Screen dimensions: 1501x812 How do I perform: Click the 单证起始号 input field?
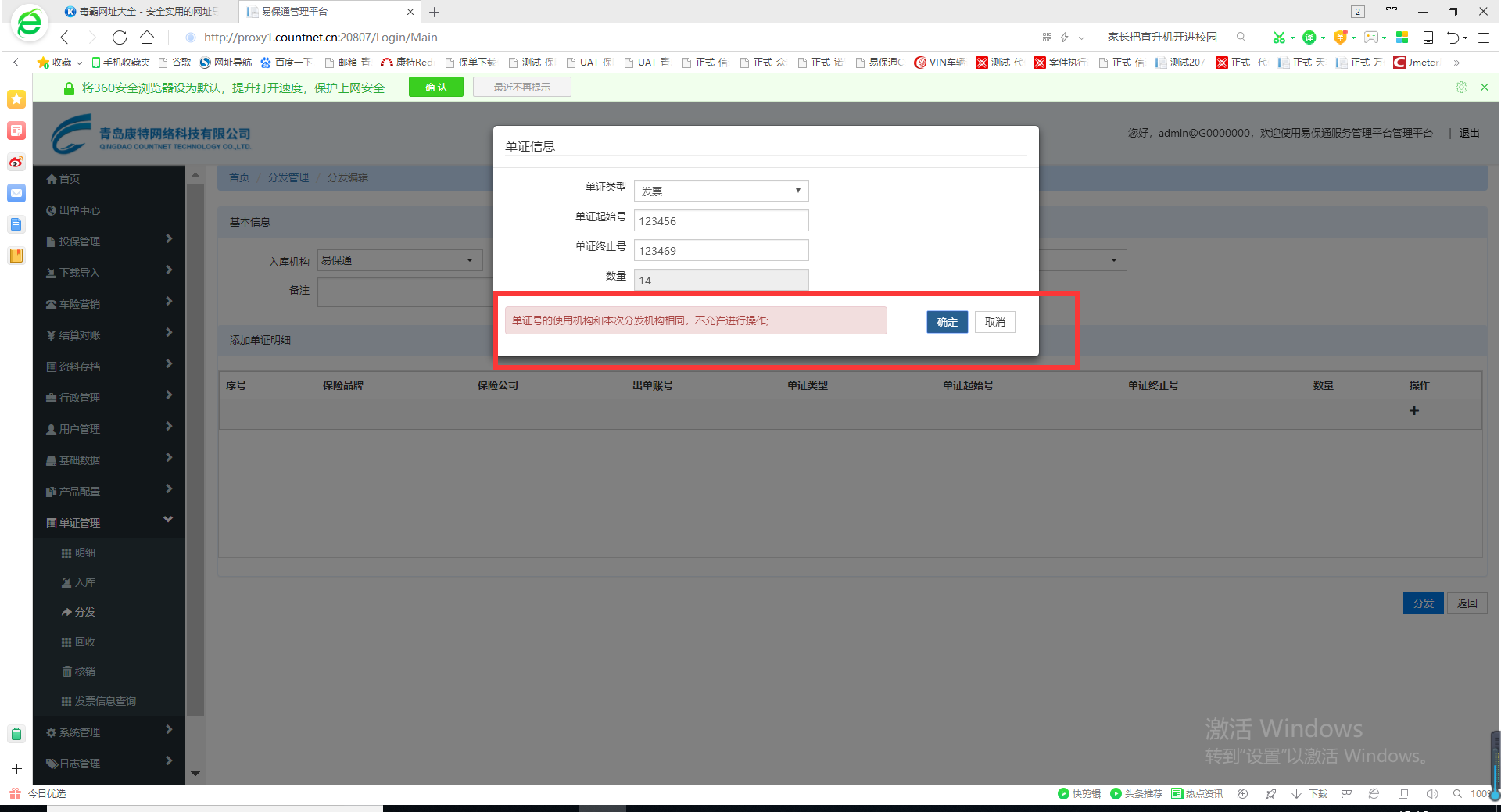click(721, 220)
